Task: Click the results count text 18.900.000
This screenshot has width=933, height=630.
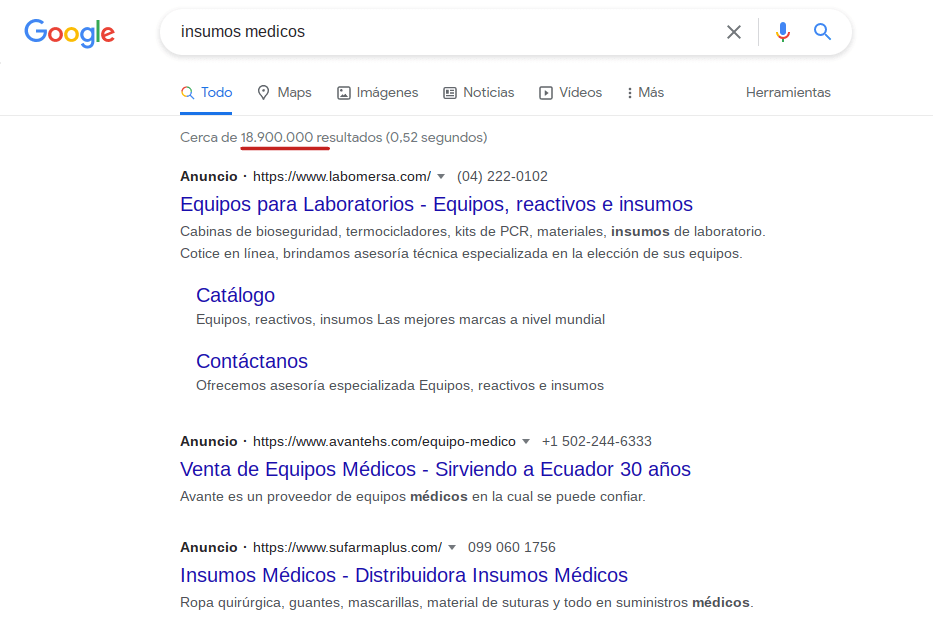Action: click(x=277, y=137)
